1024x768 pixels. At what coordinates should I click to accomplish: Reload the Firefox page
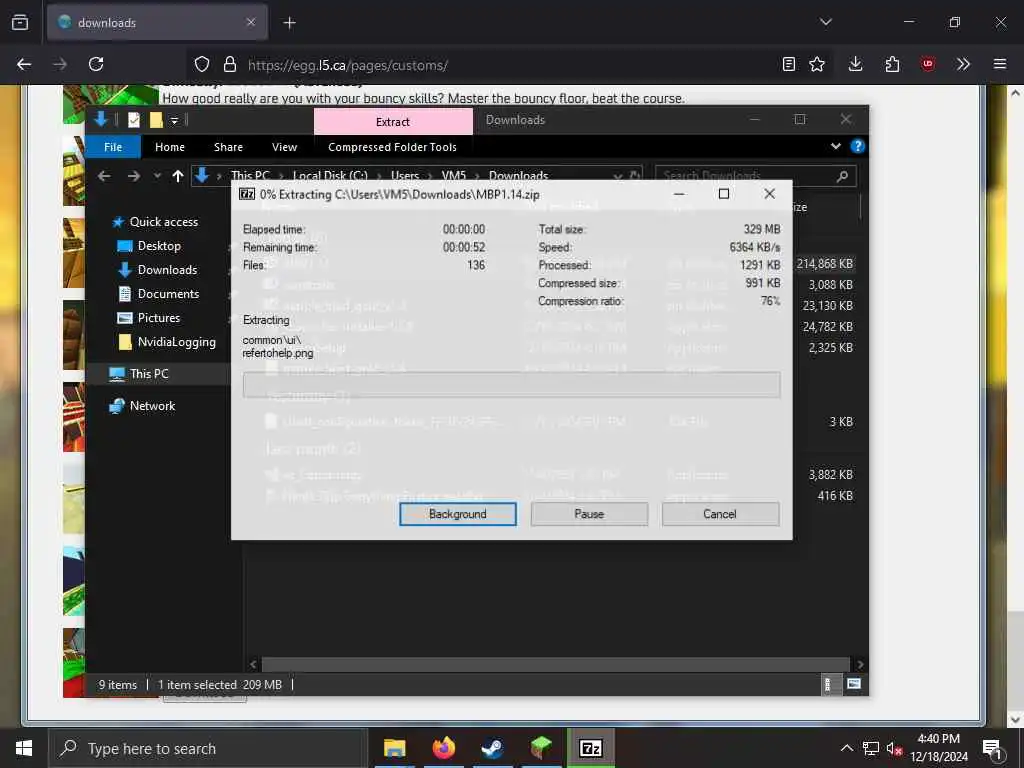(96, 64)
